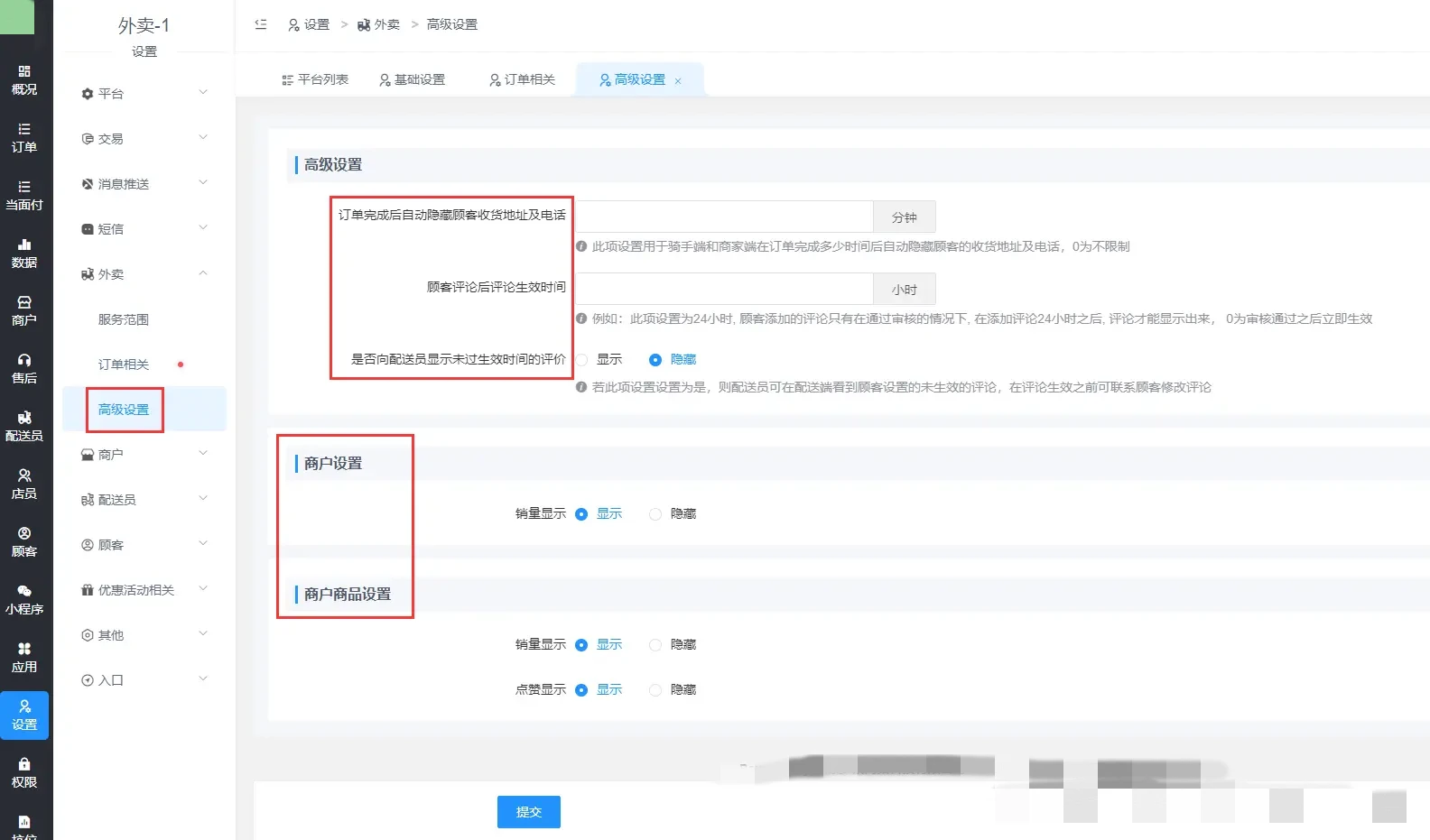1430x840 pixels.
Task: Close the 高级设置 tab with x
Action: click(678, 81)
